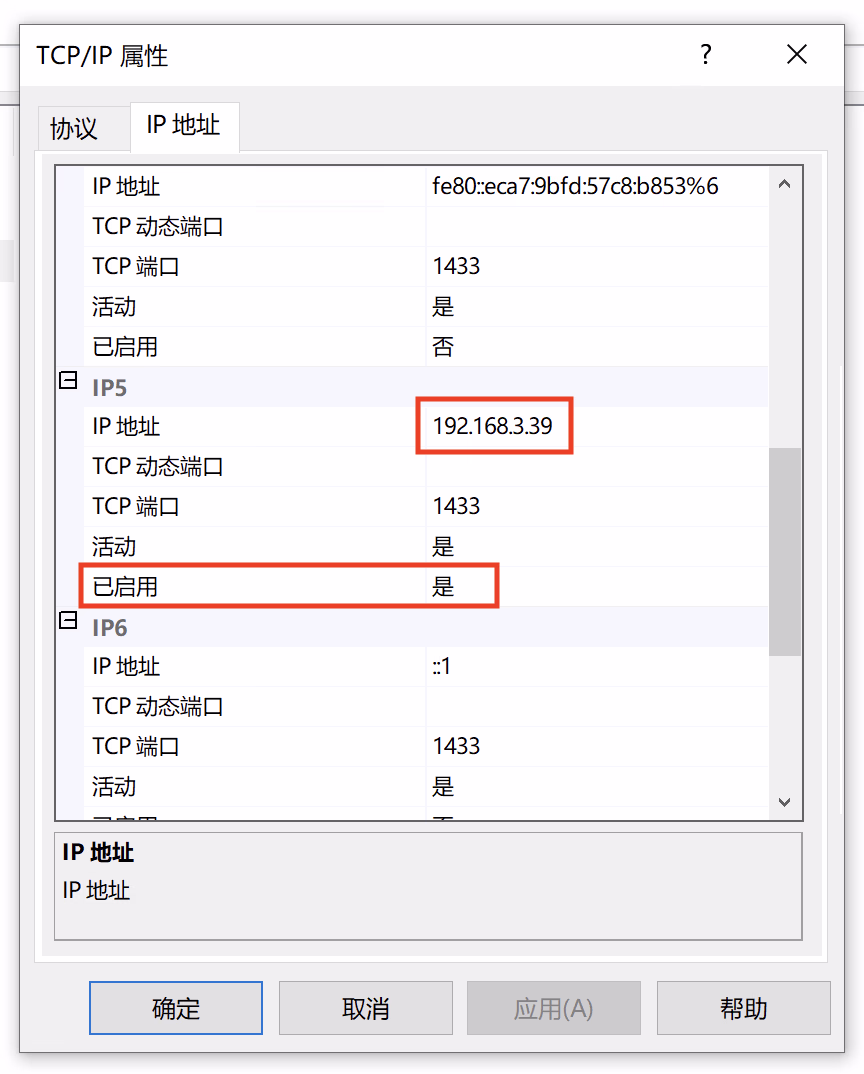Click the 确定 button
The image size is (864, 1074).
pyautogui.click(x=176, y=1008)
